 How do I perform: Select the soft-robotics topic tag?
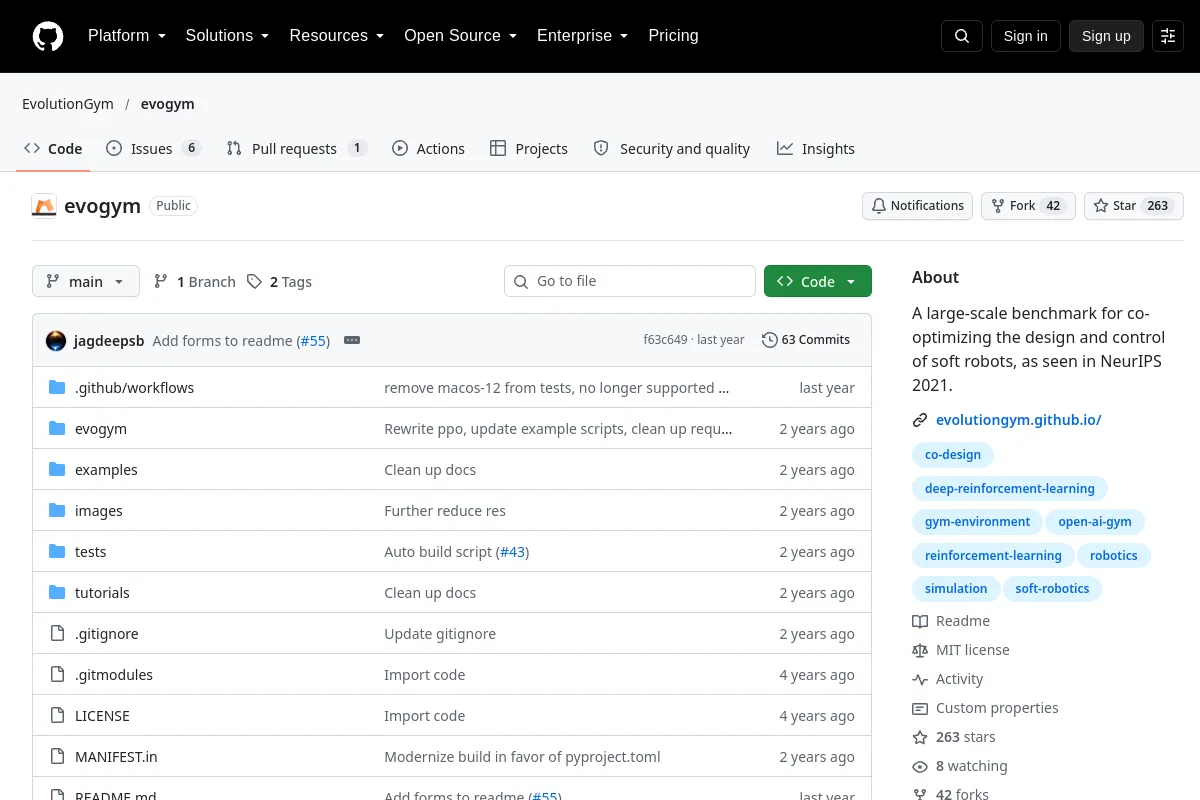click(1052, 588)
